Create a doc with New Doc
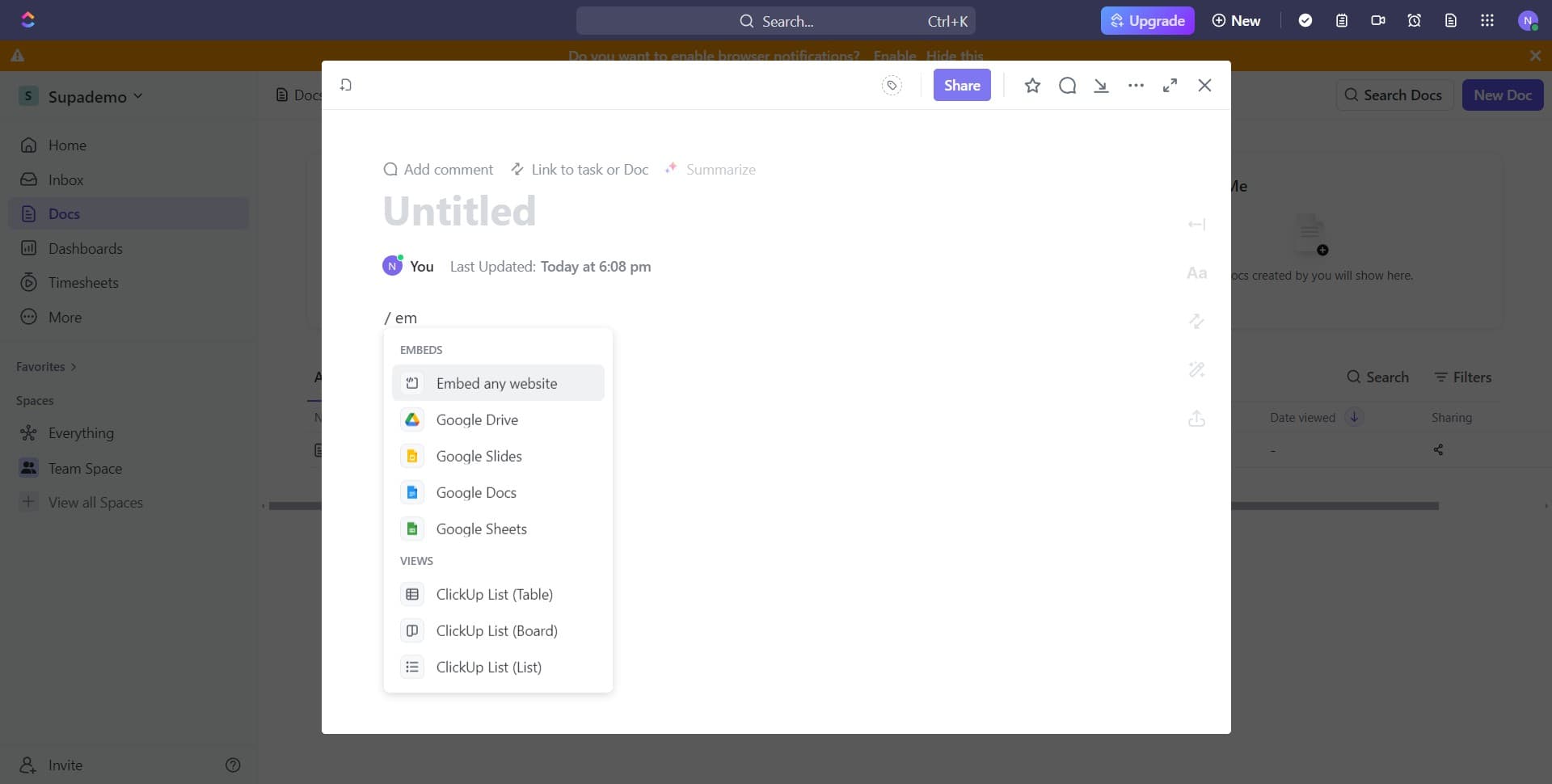Screen dimensions: 1552x784 click(1502, 95)
